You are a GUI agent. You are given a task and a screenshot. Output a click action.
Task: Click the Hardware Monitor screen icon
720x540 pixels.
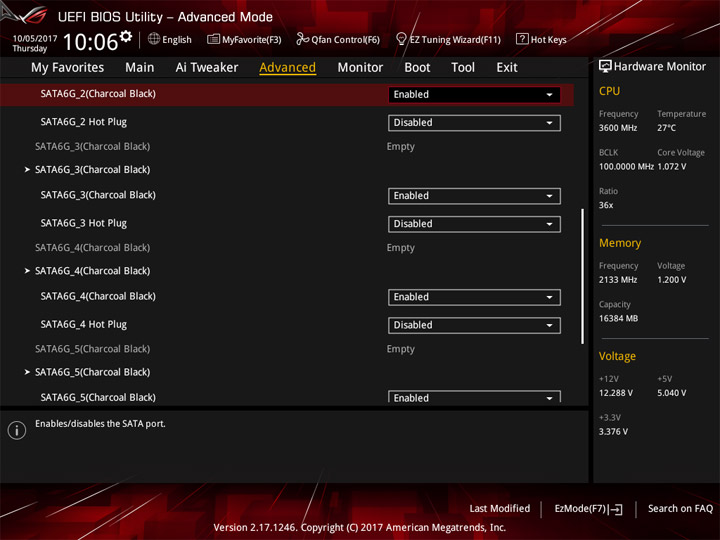[605, 66]
